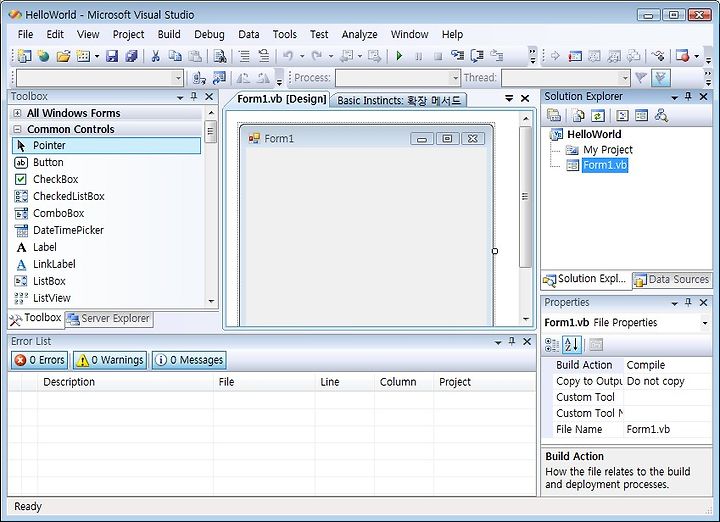Select the CheckBox control in Toolbox
720x522 pixels.
(106, 180)
